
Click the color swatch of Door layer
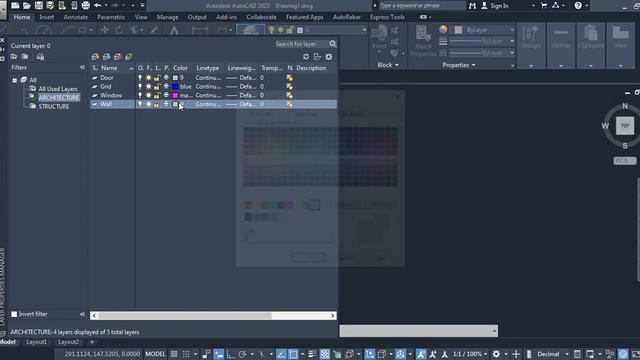(x=176, y=78)
